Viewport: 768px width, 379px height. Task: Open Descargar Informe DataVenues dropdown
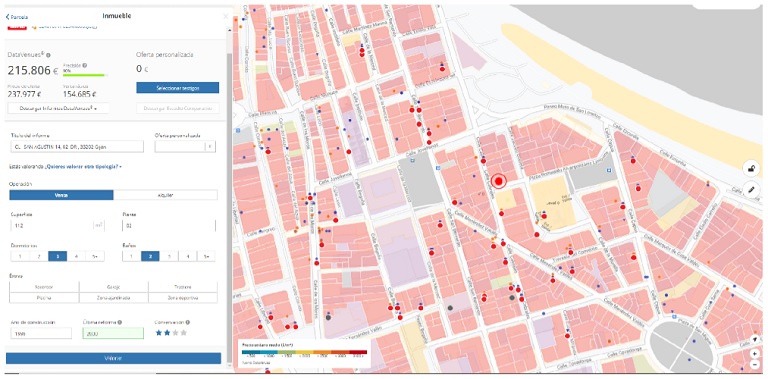[x=58, y=108]
